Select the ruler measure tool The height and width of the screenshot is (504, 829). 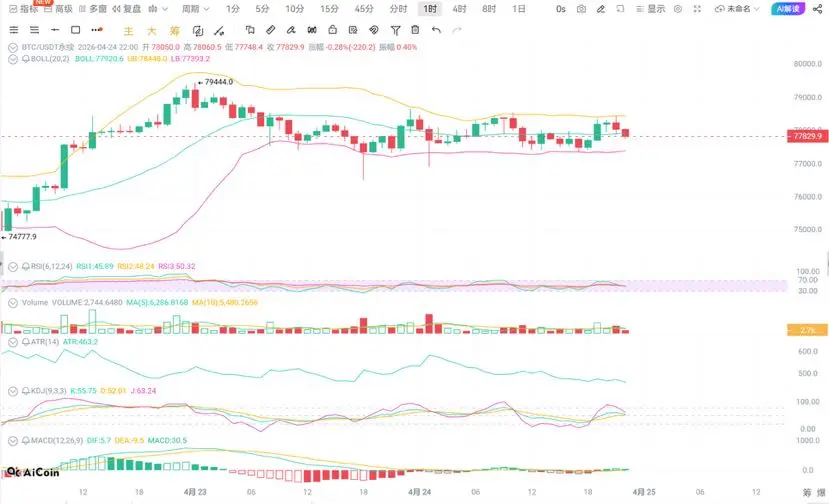coord(270,30)
